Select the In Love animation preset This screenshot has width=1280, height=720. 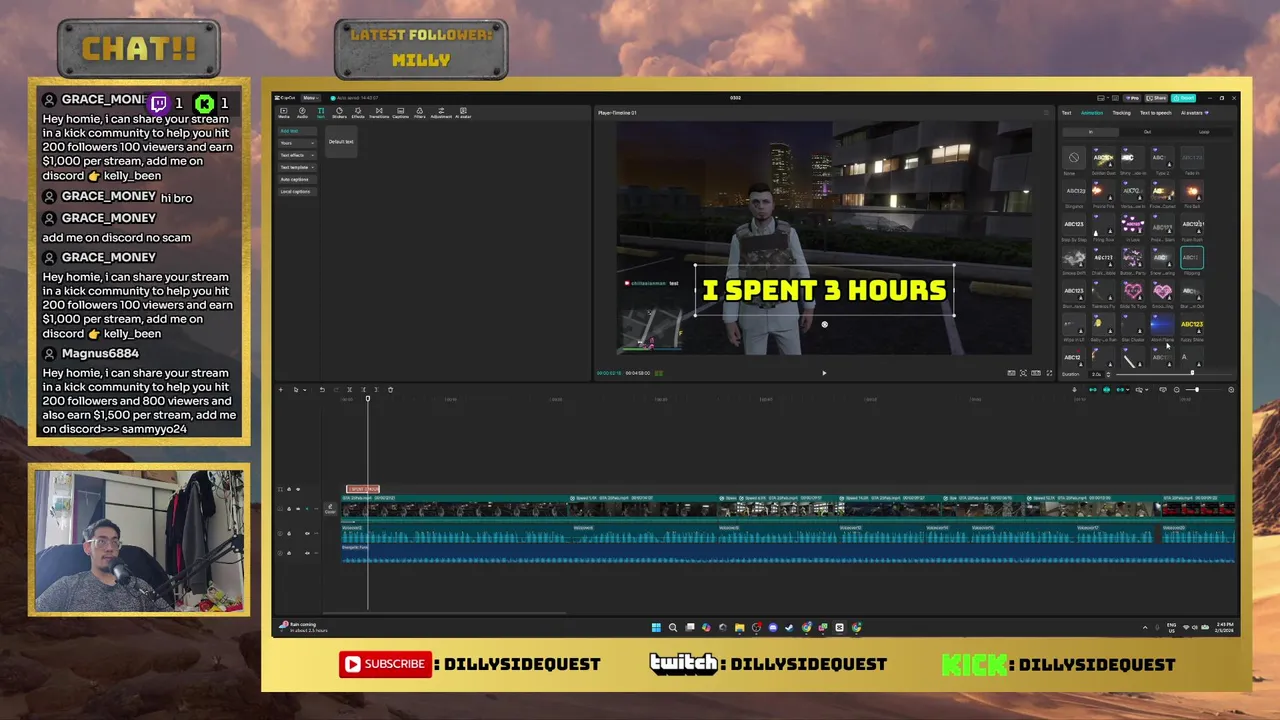[1133, 224]
